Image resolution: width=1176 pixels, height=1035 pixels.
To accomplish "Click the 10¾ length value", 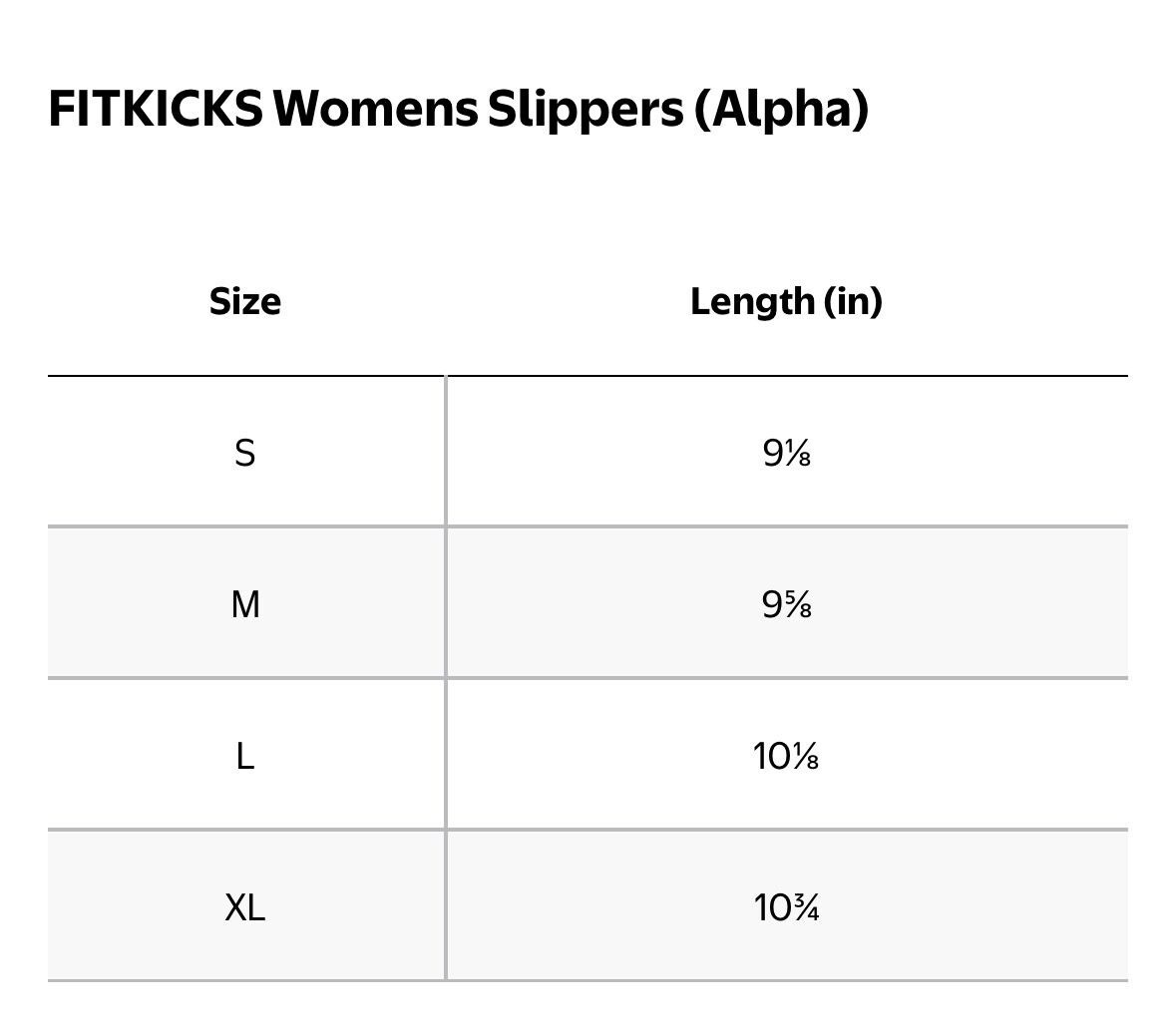I will tap(786, 907).
